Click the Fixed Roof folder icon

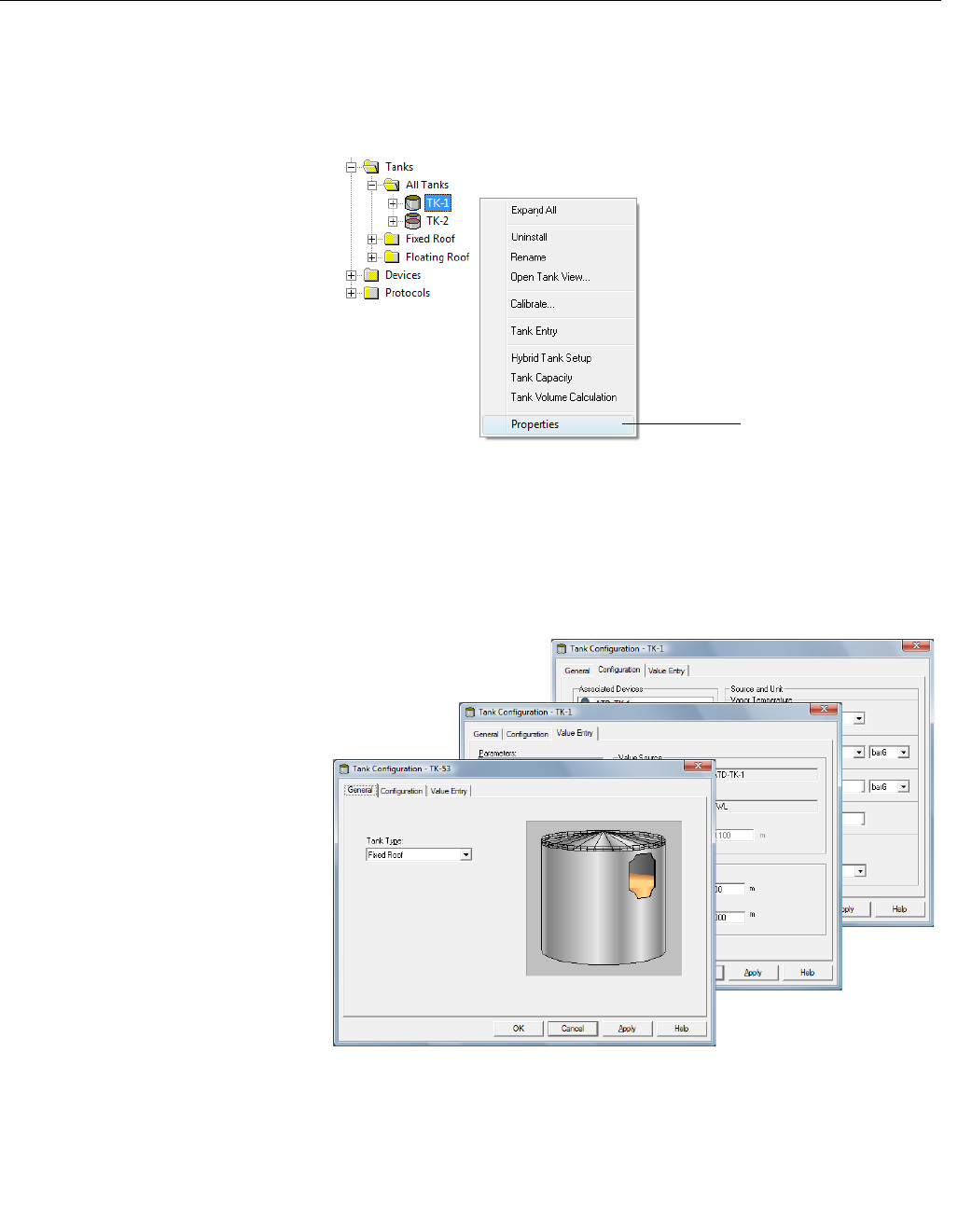click(392, 239)
